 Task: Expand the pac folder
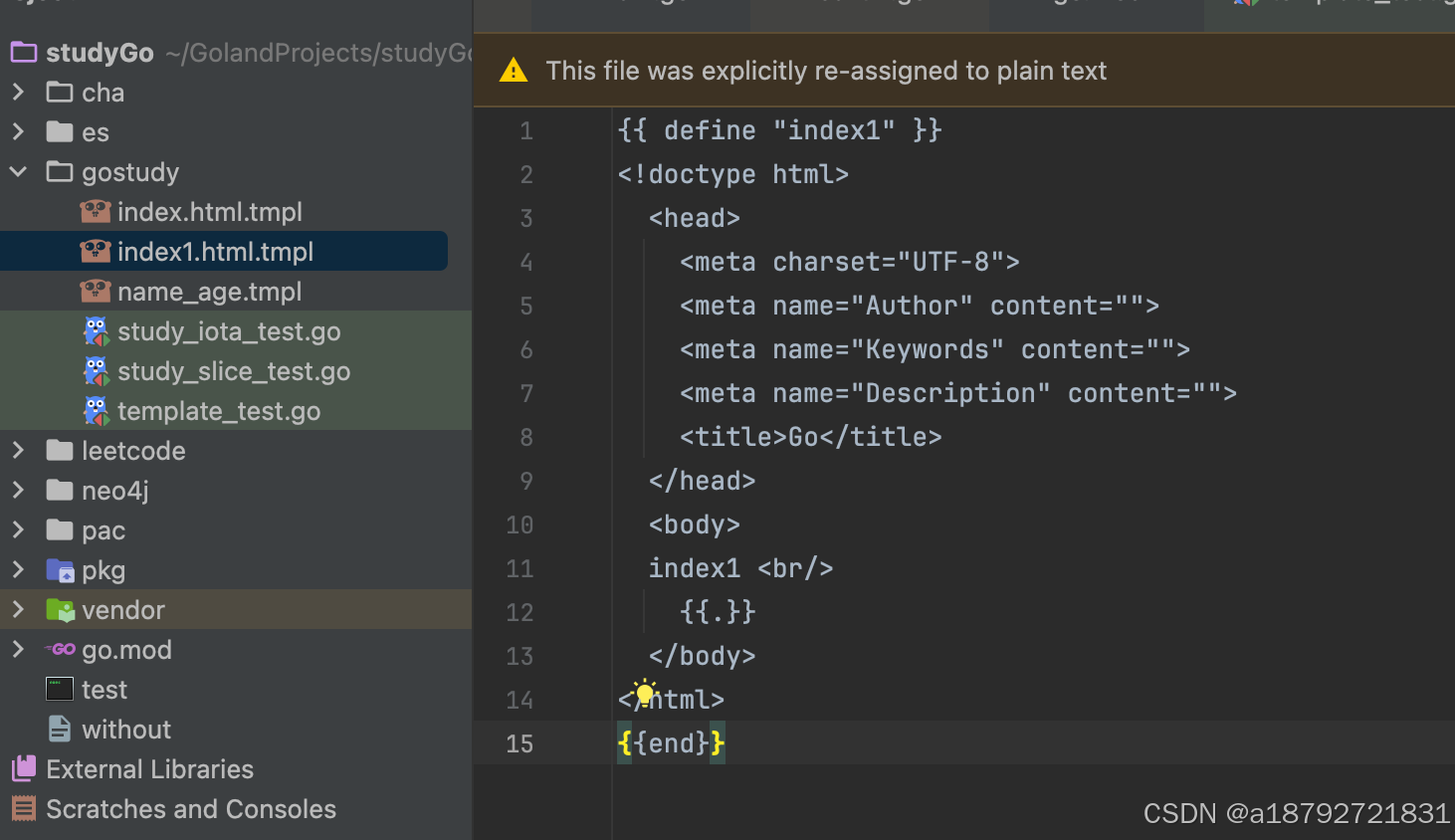coord(18,530)
